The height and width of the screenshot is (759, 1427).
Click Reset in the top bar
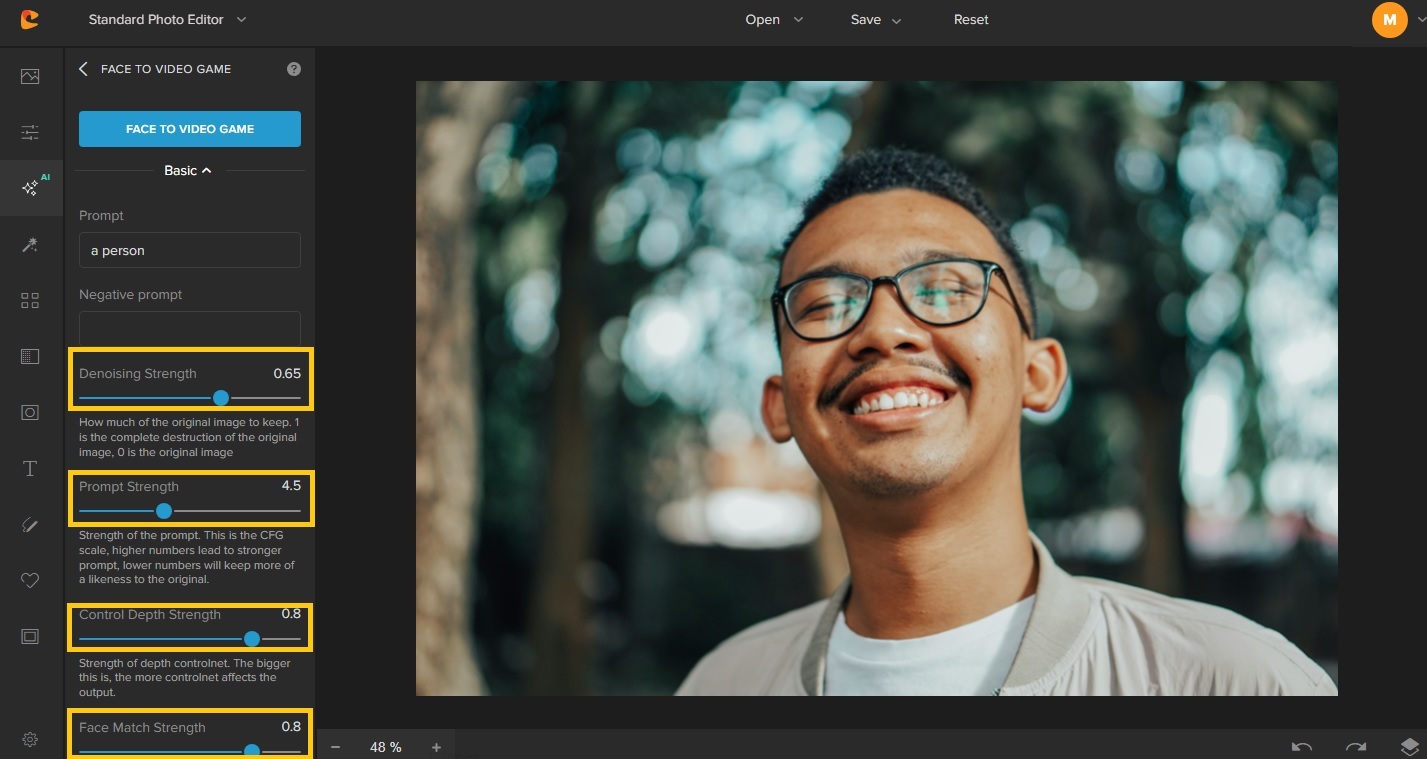(970, 20)
